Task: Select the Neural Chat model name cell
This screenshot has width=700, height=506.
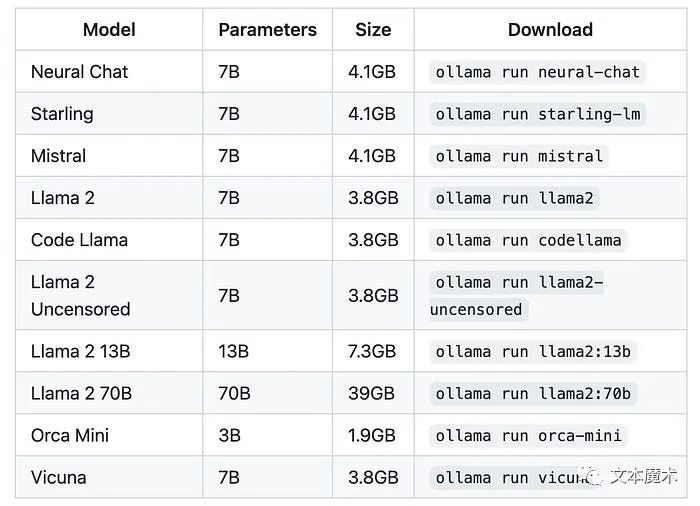Action: click(79, 71)
